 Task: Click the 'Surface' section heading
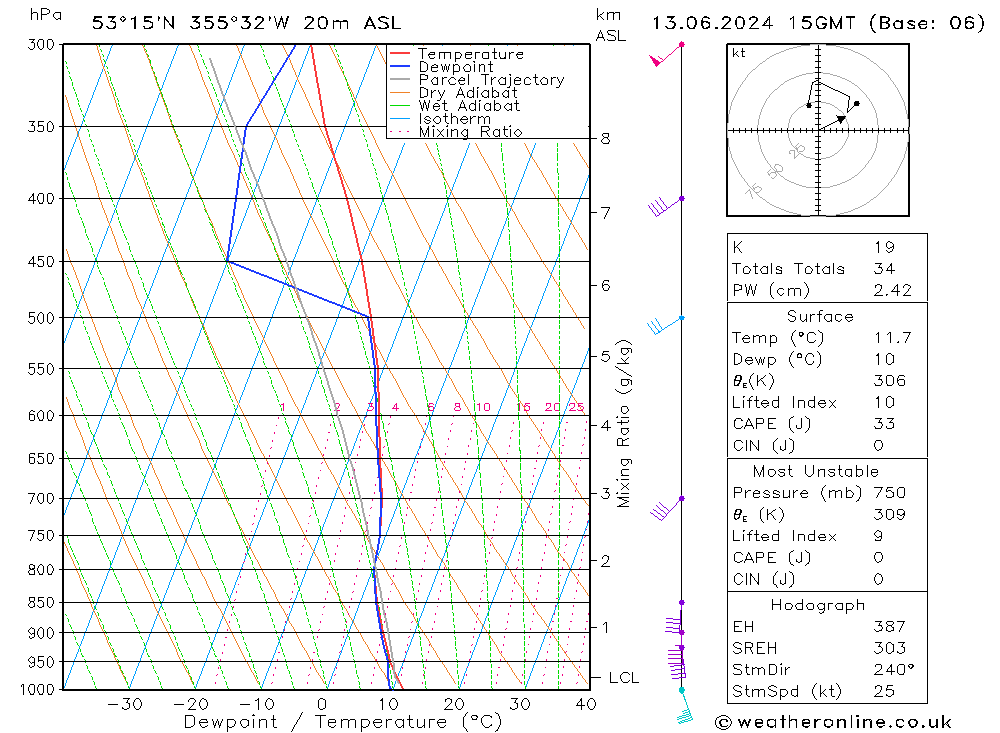tap(820, 316)
